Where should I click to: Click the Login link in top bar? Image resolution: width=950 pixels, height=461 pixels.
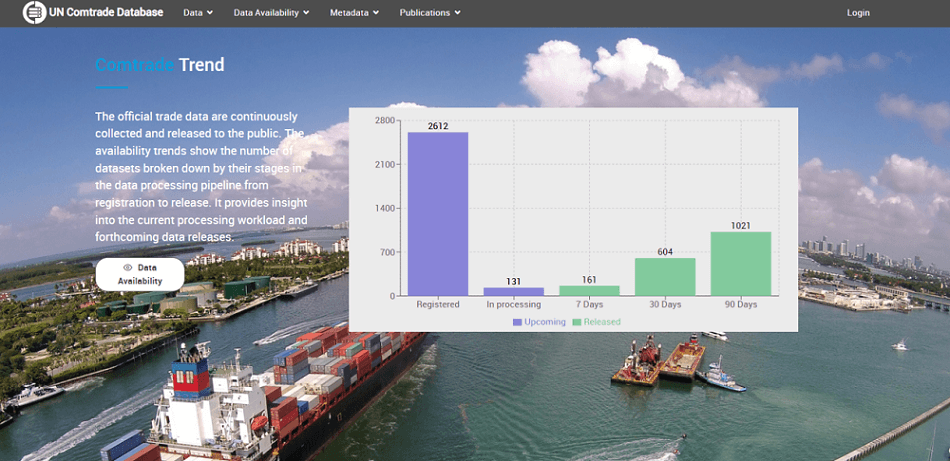pos(858,13)
